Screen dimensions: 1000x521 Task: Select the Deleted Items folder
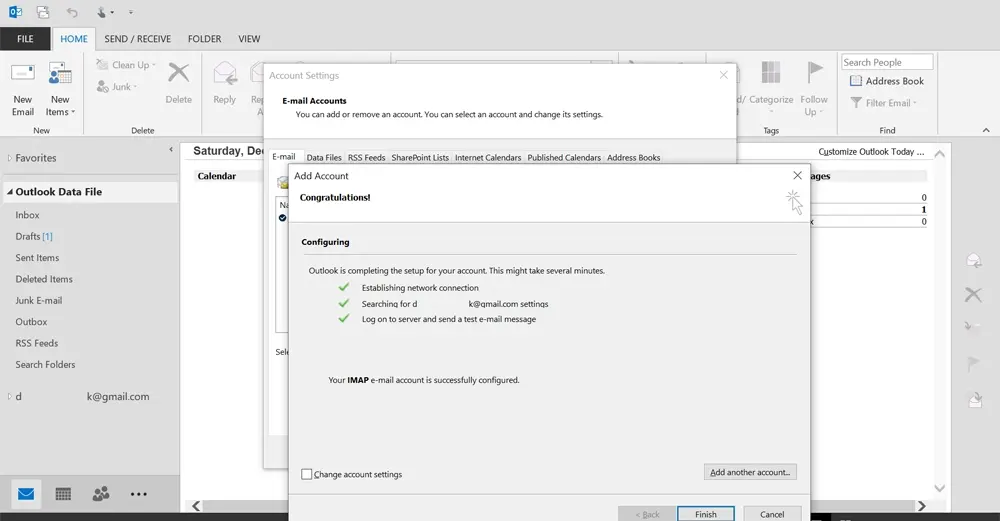pyautogui.click(x=44, y=279)
